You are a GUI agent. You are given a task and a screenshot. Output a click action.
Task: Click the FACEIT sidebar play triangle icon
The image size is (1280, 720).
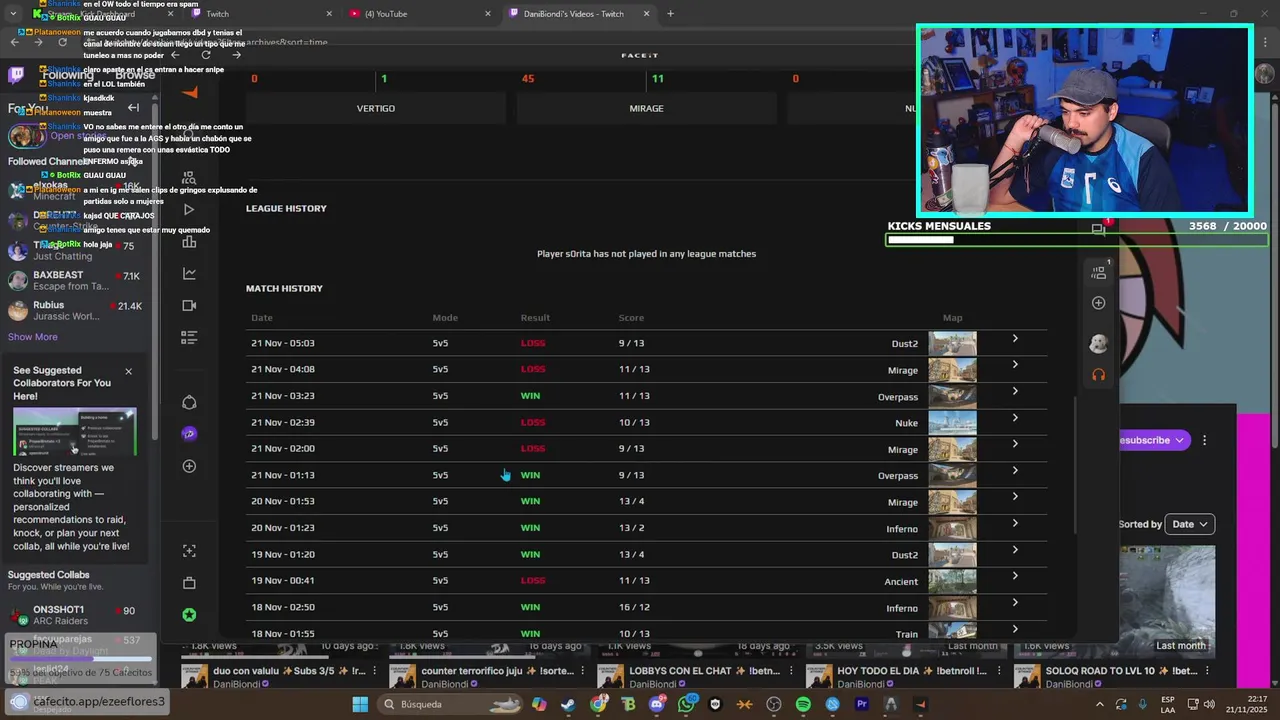click(189, 210)
